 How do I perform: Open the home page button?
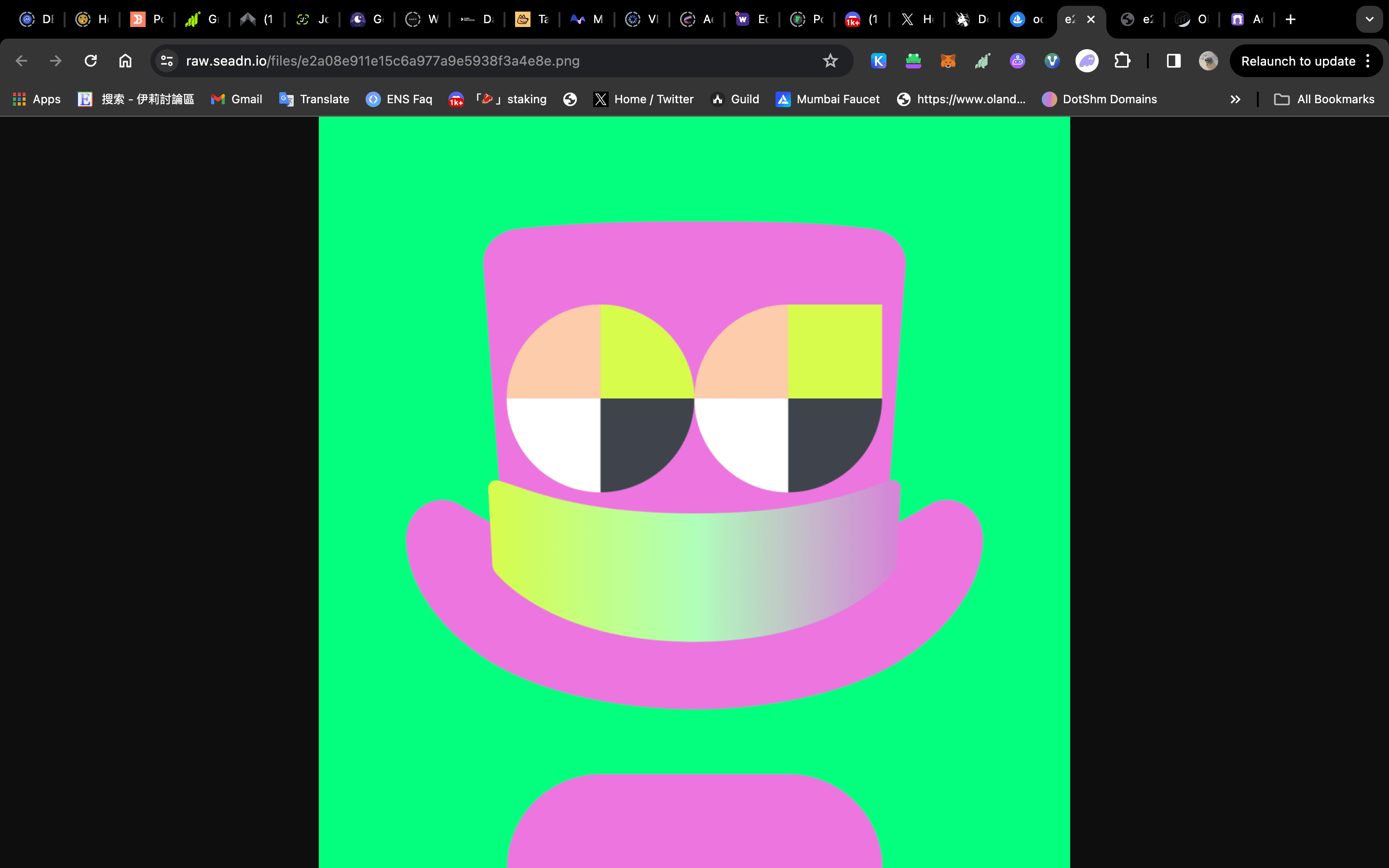[x=125, y=61]
